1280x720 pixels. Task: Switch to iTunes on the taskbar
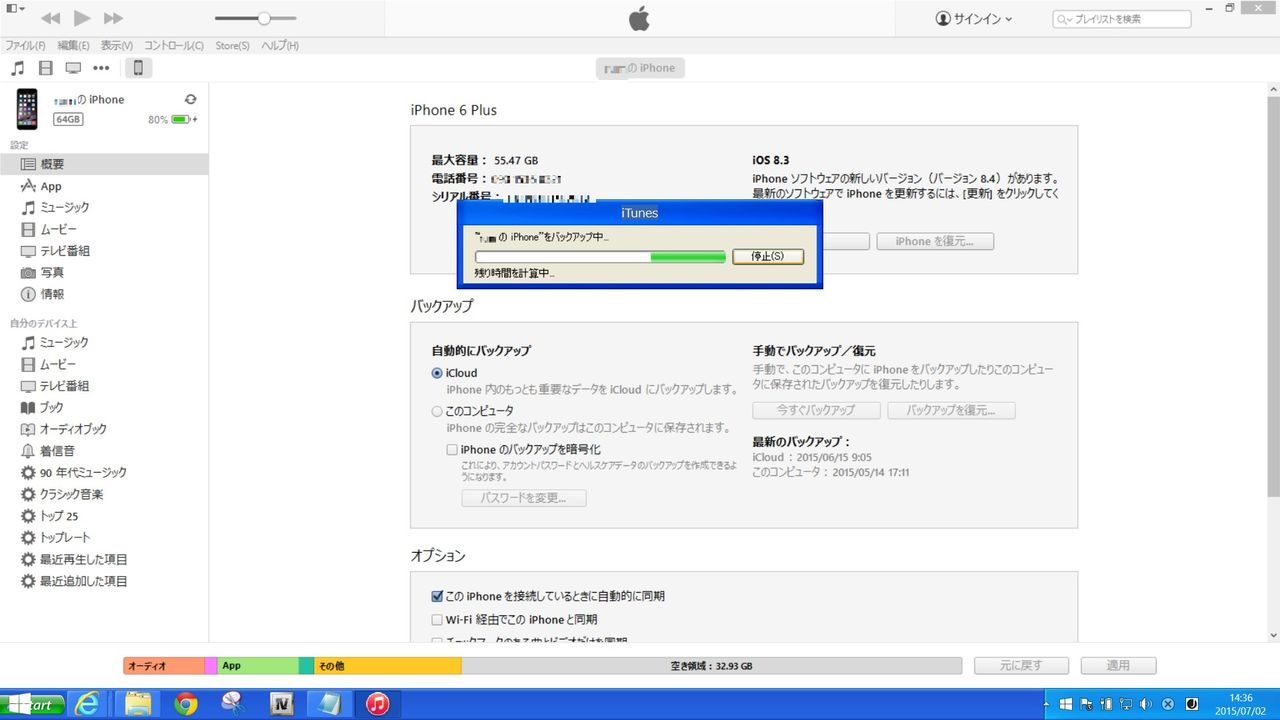click(x=376, y=704)
